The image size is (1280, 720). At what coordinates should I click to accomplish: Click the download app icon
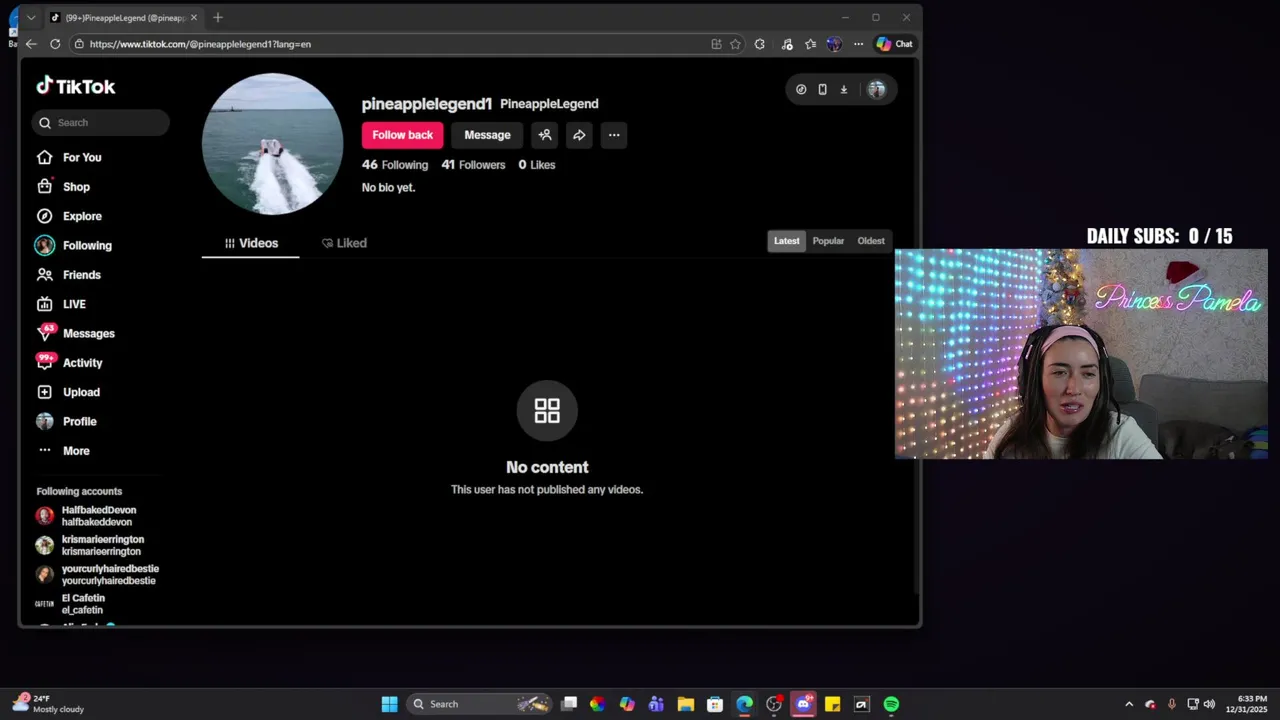coord(844,89)
